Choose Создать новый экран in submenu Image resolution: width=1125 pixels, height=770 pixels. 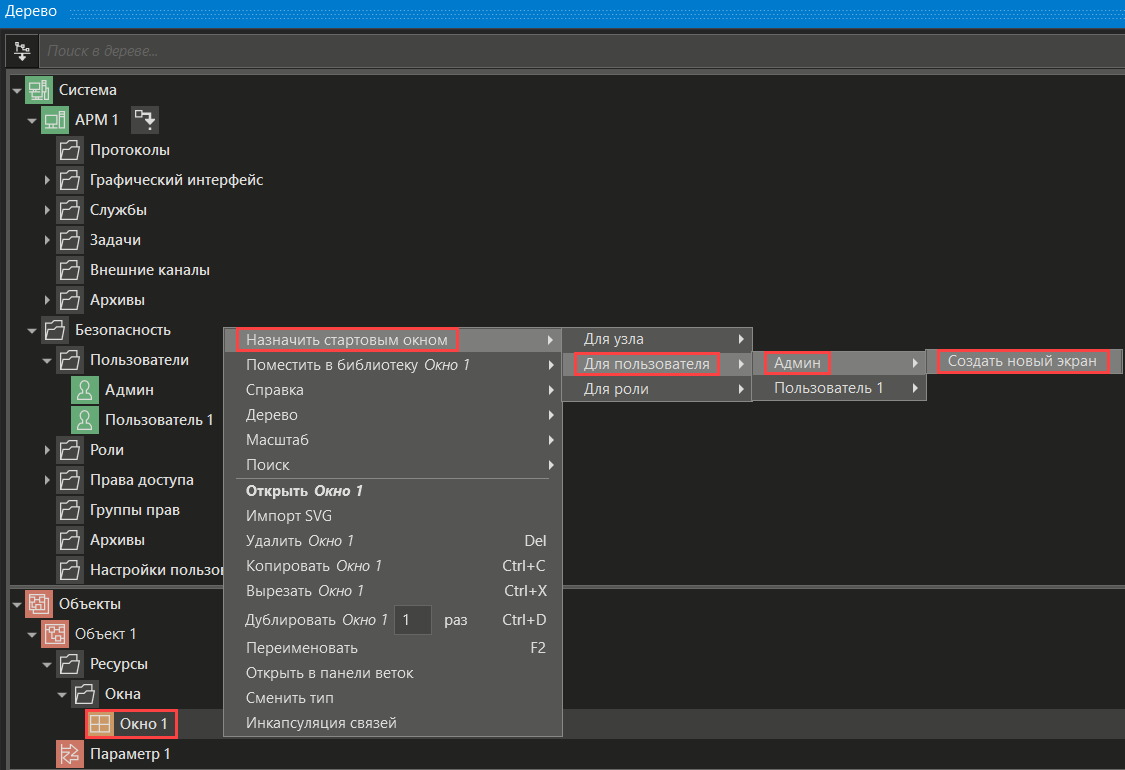pos(1022,361)
